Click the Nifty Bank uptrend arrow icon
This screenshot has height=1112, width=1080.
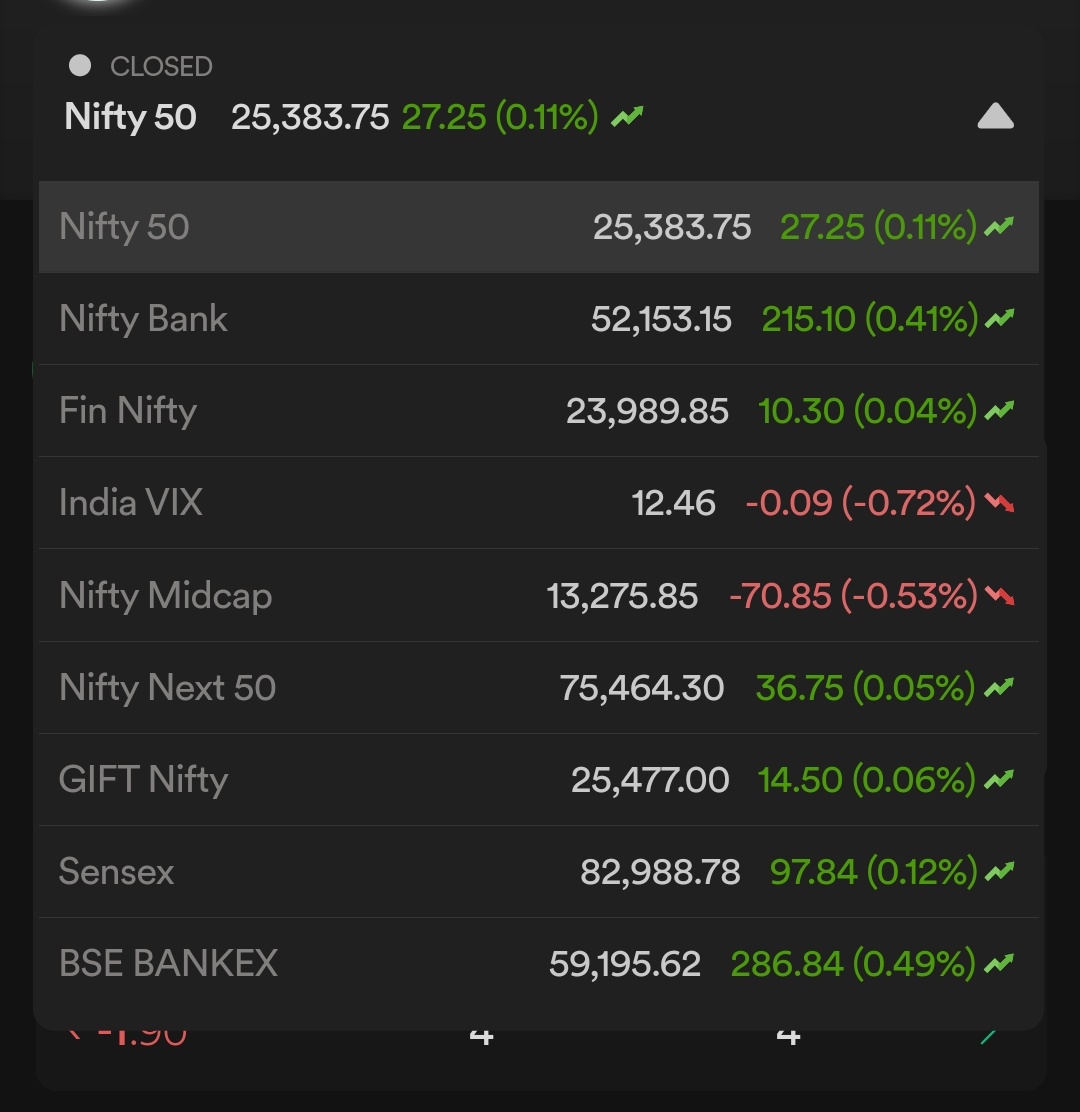pos(999,319)
